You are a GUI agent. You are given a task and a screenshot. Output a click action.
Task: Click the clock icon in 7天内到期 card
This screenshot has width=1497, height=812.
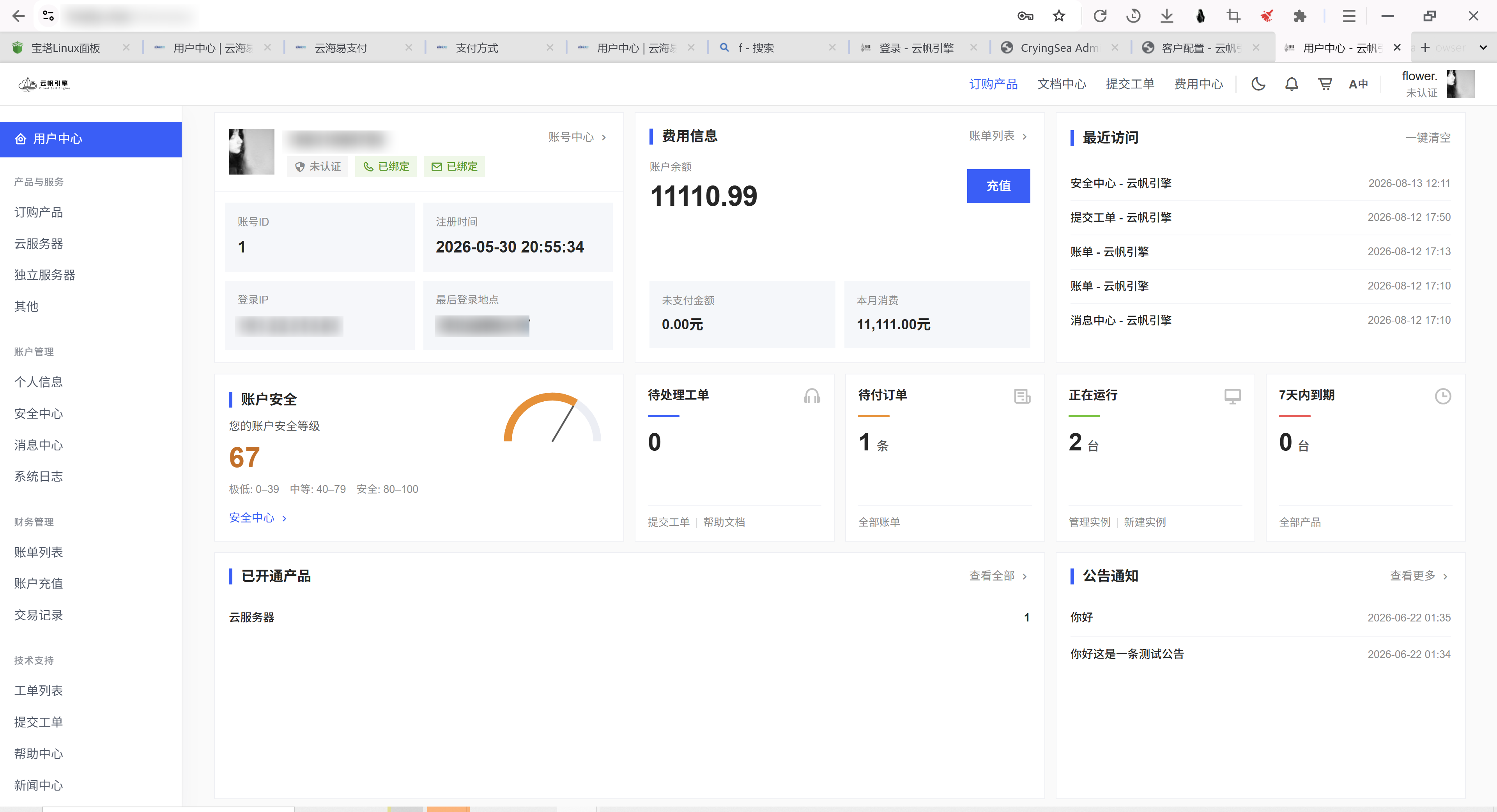click(x=1443, y=396)
